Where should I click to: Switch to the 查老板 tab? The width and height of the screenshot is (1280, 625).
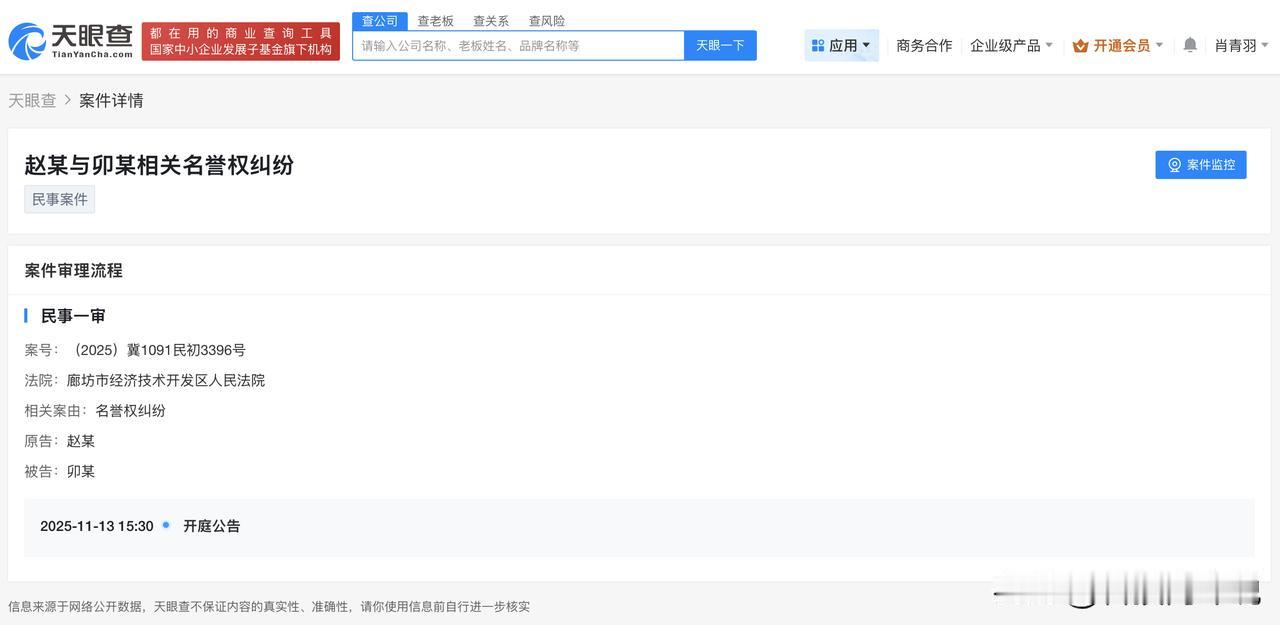tap(435, 21)
